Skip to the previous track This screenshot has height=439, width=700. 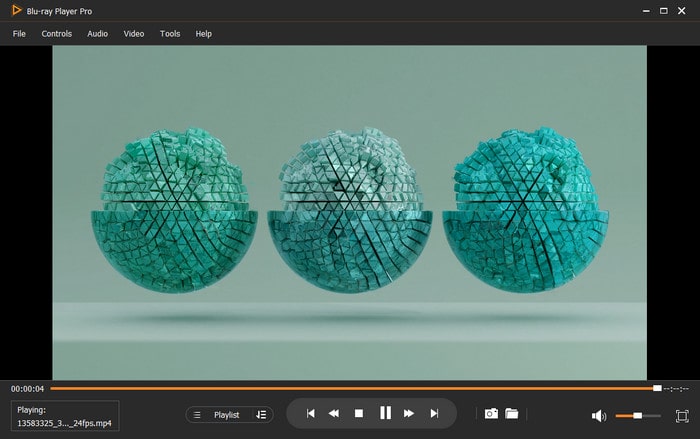[311, 413]
